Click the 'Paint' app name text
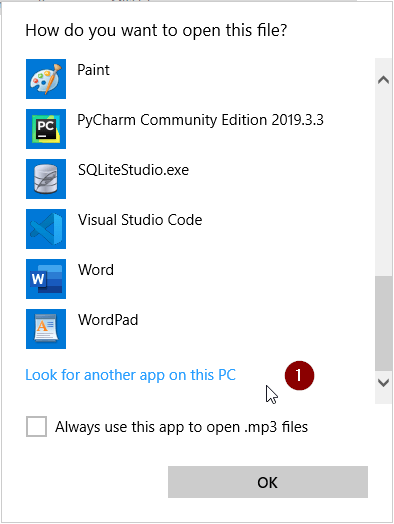394x524 pixels. click(x=93, y=70)
